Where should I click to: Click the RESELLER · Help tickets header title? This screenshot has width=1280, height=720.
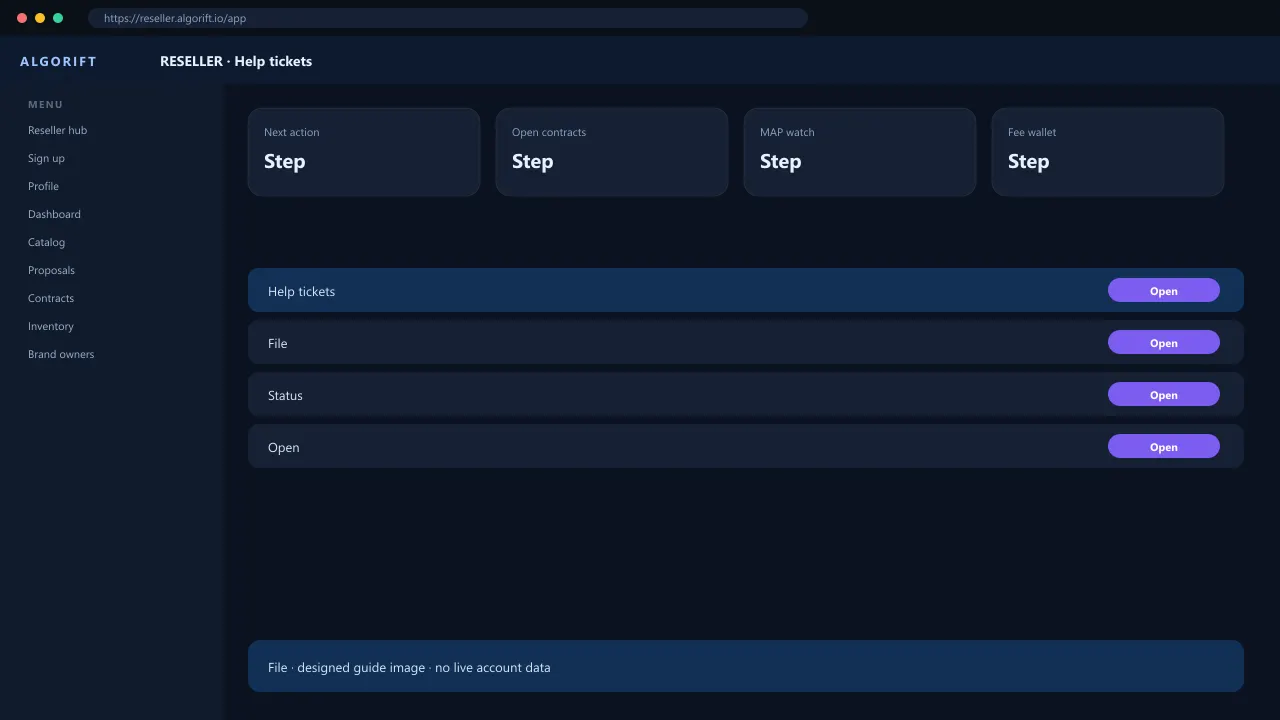pos(236,61)
